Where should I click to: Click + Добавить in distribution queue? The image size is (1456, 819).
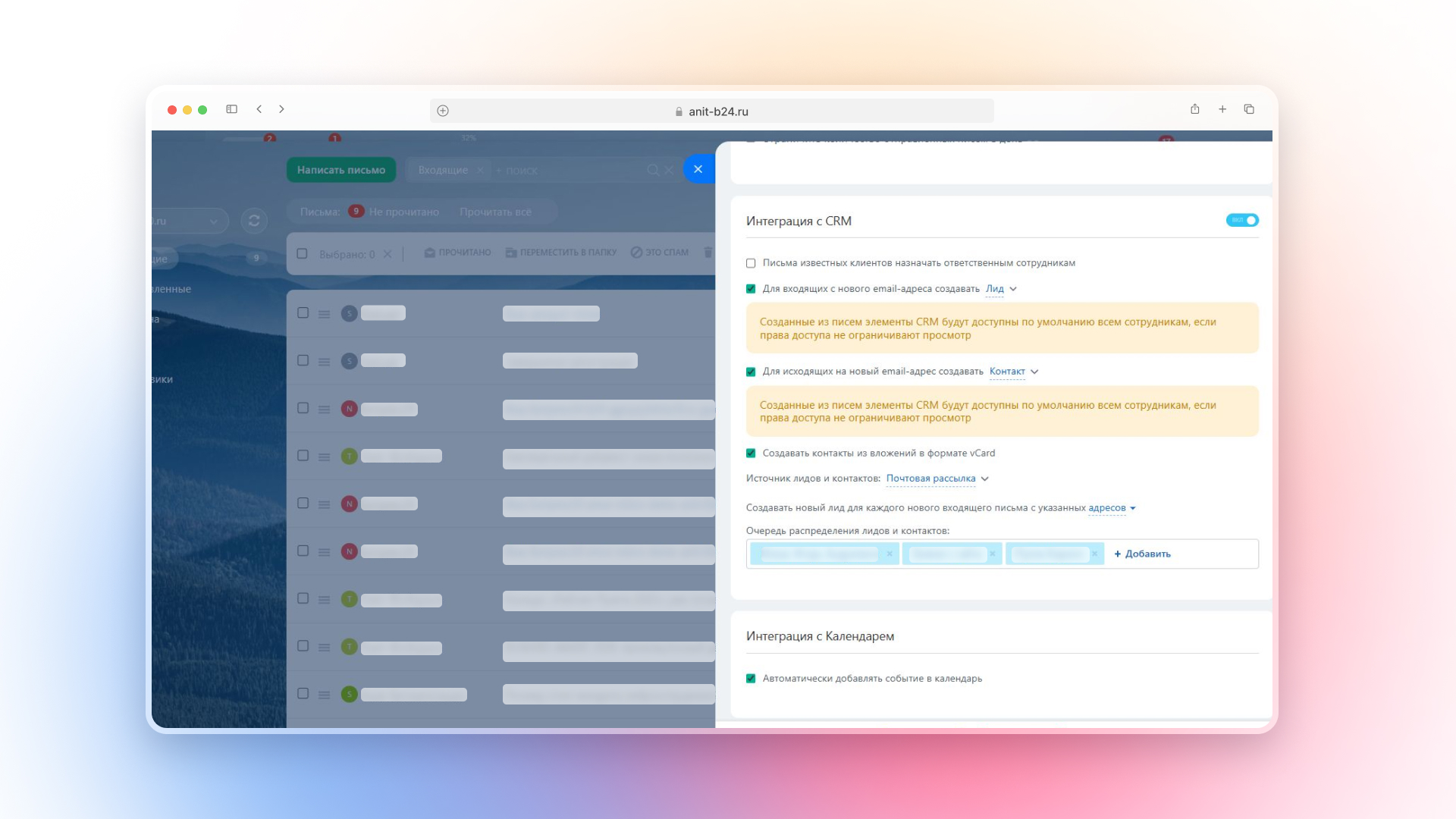click(1142, 554)
